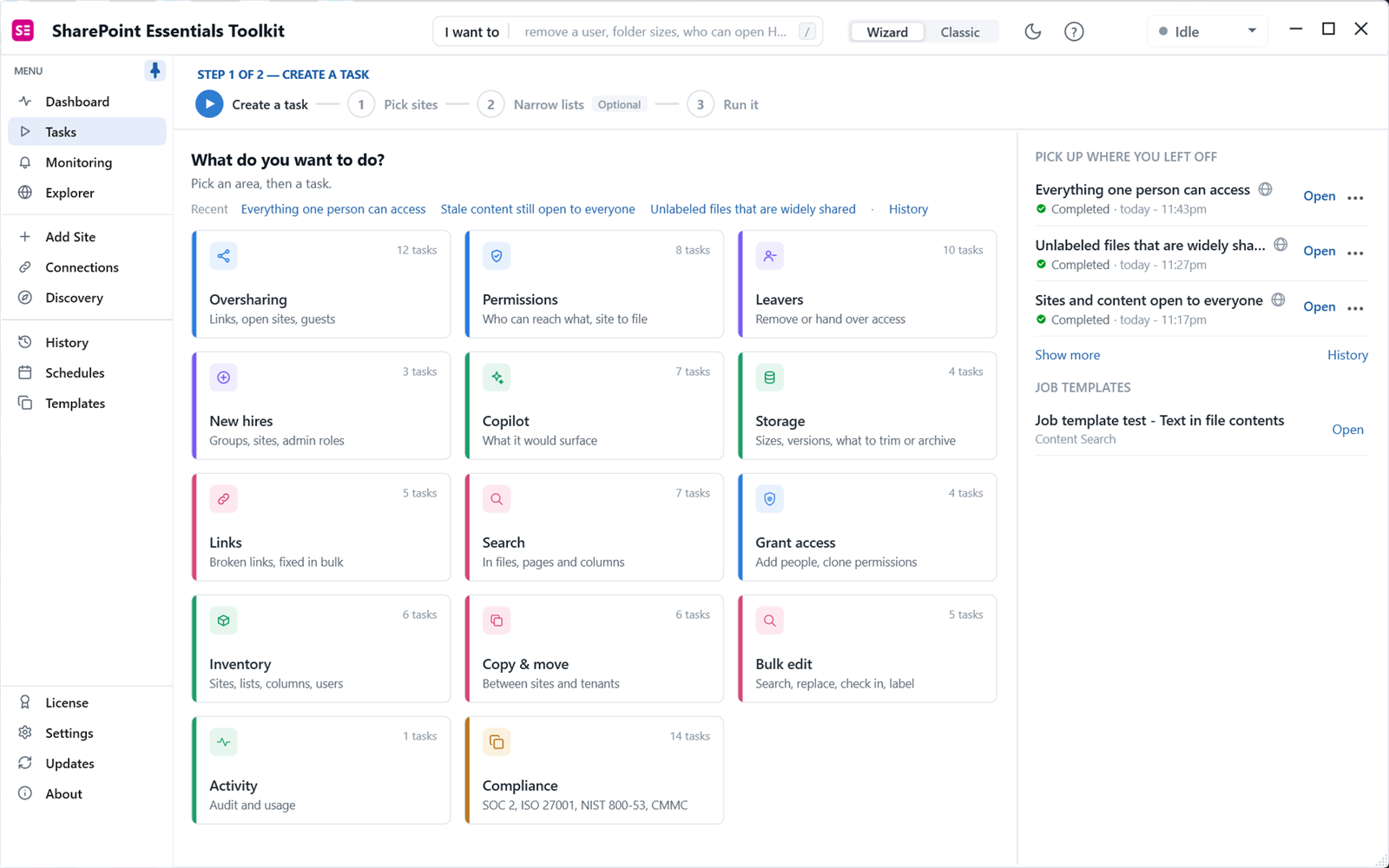Toggle dark mode moon icon
The height and width of the screenshot is (868, 1389).
pos(1032,32)
